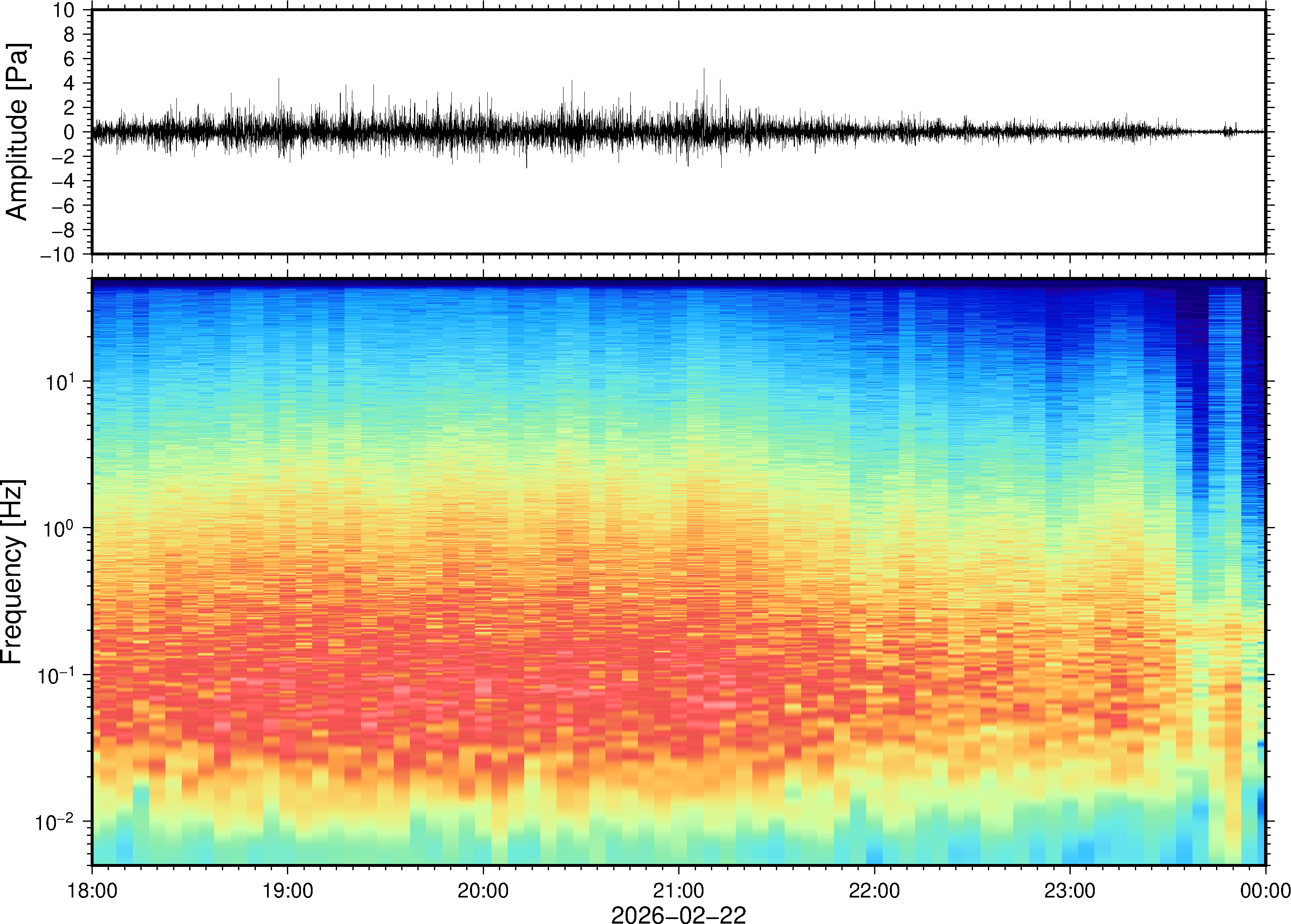The height and width of the screenshot is (924, 1291).
Task: Click the 2026-02-22 date label
Action: [x=678, y=915]
